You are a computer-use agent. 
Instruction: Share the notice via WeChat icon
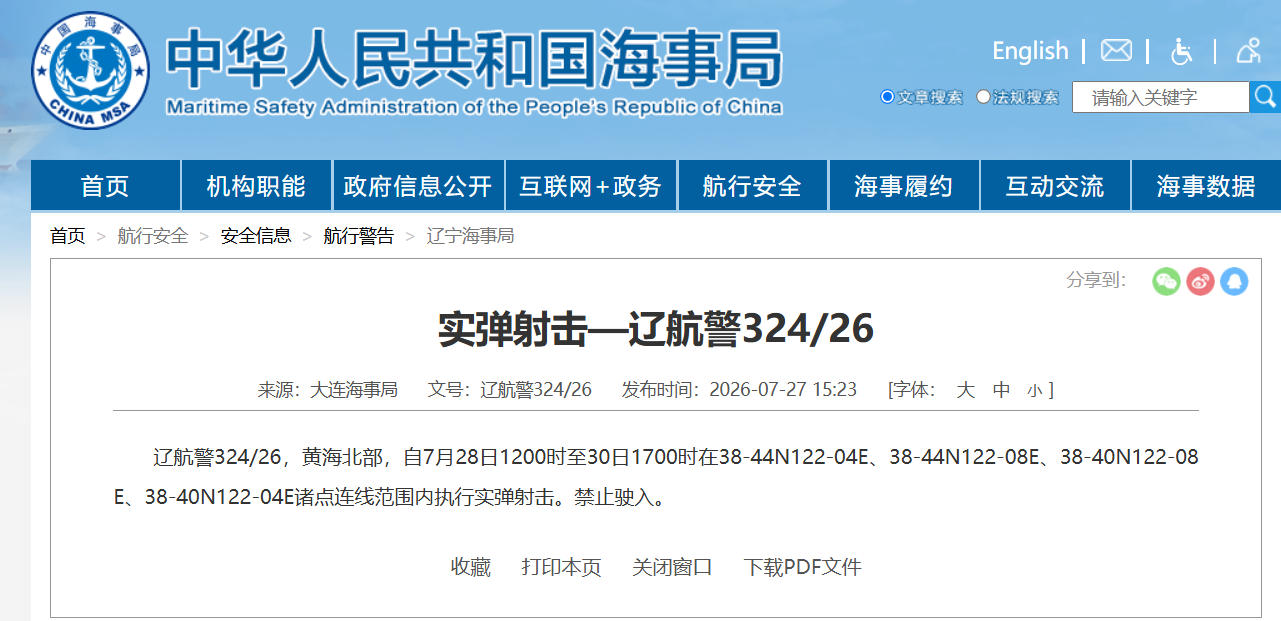[1166, 281]
